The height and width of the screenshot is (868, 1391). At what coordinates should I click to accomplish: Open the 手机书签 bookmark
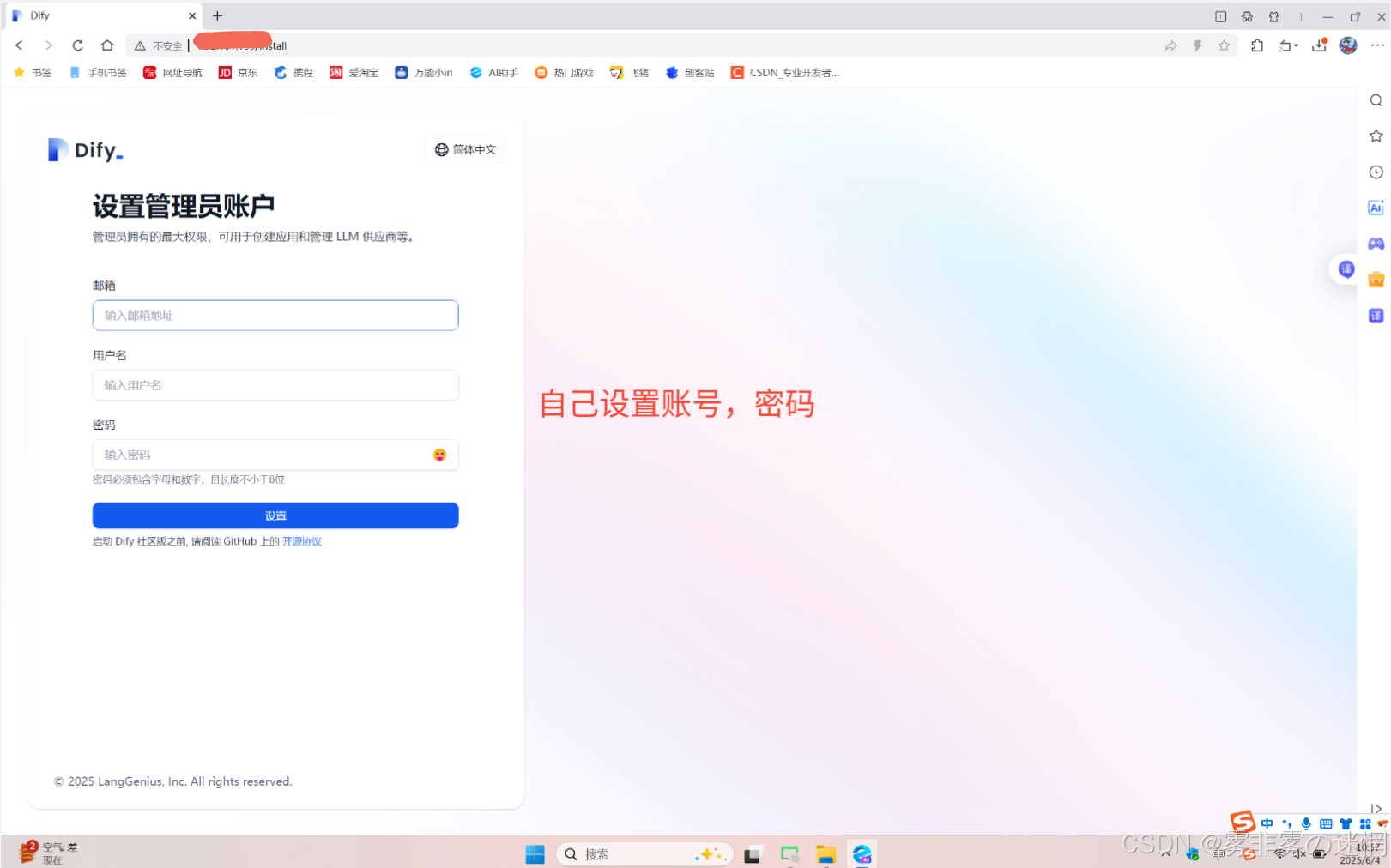click(98, 73)
